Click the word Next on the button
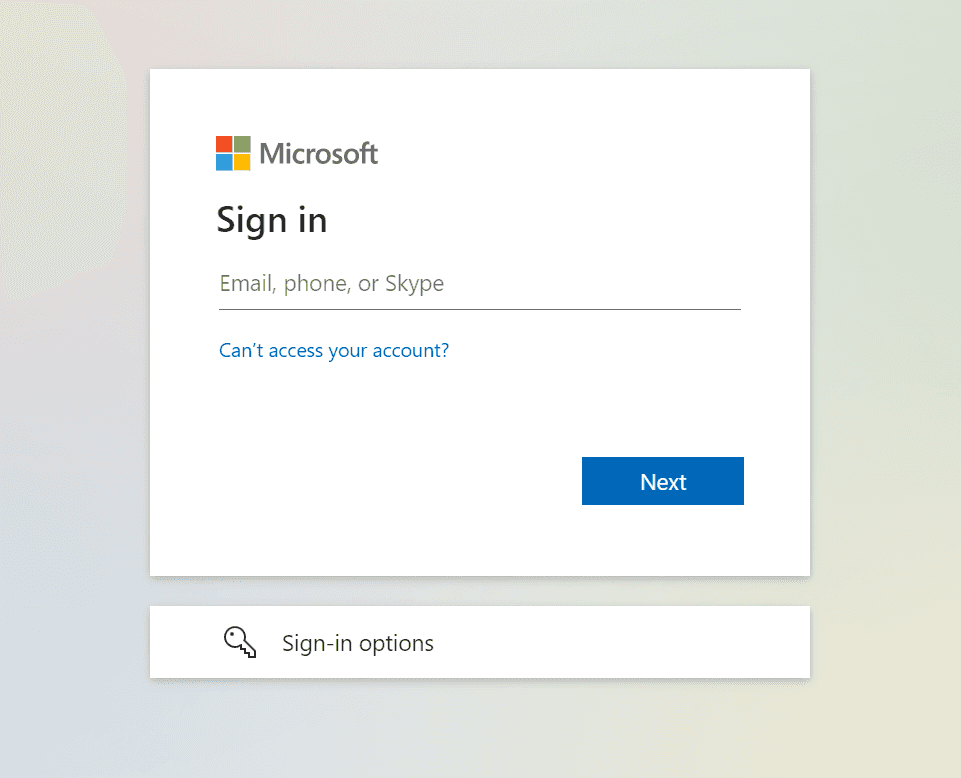The image size is (961, 778). click(x=663, y=482)
